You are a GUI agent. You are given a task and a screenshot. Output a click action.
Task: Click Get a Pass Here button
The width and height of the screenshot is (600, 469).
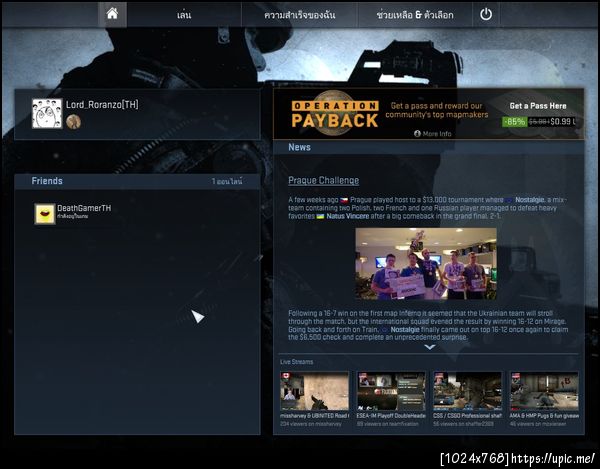coord(538,106)
